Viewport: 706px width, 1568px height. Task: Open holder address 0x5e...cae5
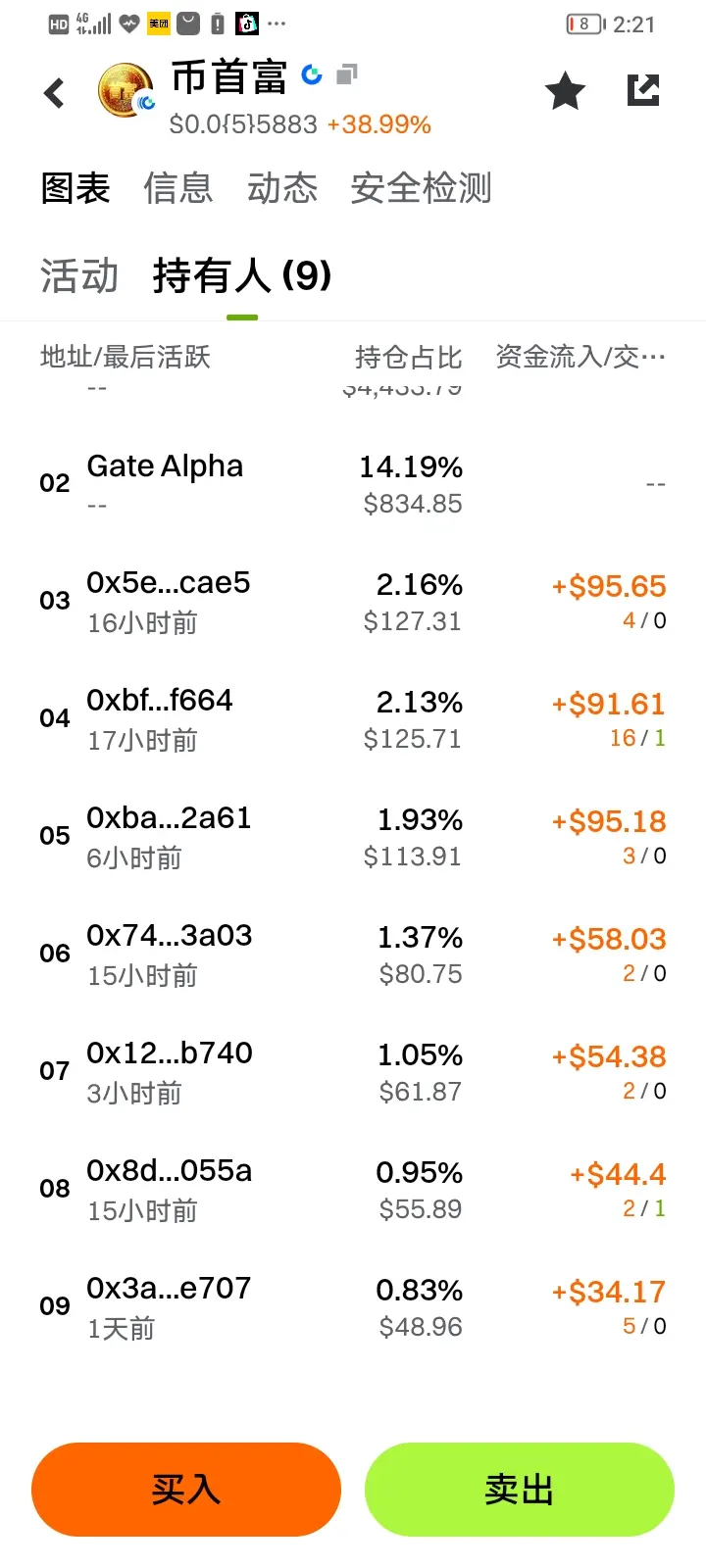pos(169,583)
